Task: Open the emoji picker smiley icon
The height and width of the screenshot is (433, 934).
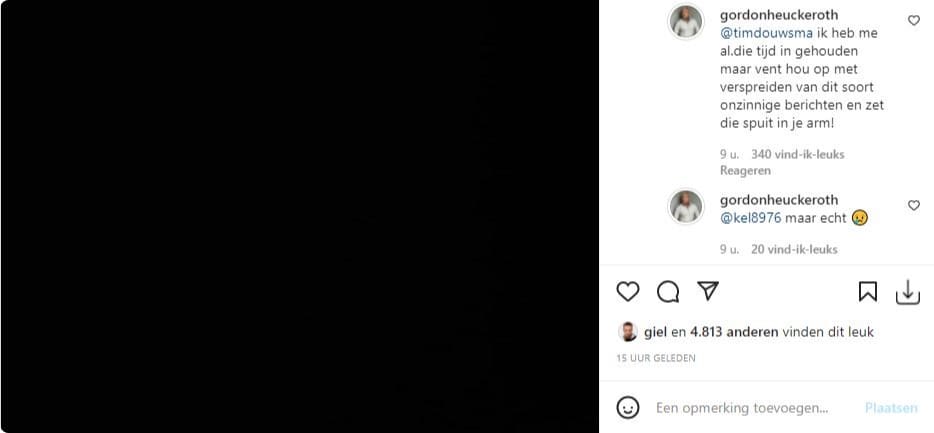Action: point(628,408)
